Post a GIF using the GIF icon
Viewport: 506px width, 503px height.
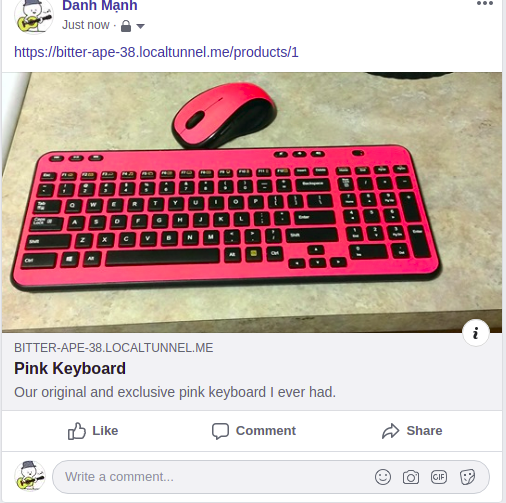pyautogui.click(x=439, y=477)
